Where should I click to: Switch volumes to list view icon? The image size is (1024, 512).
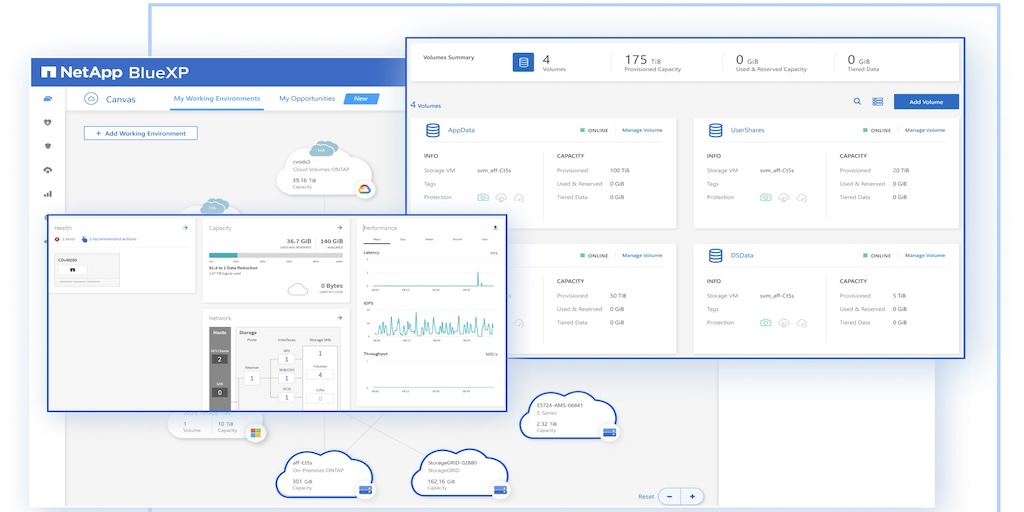(878, 101)
